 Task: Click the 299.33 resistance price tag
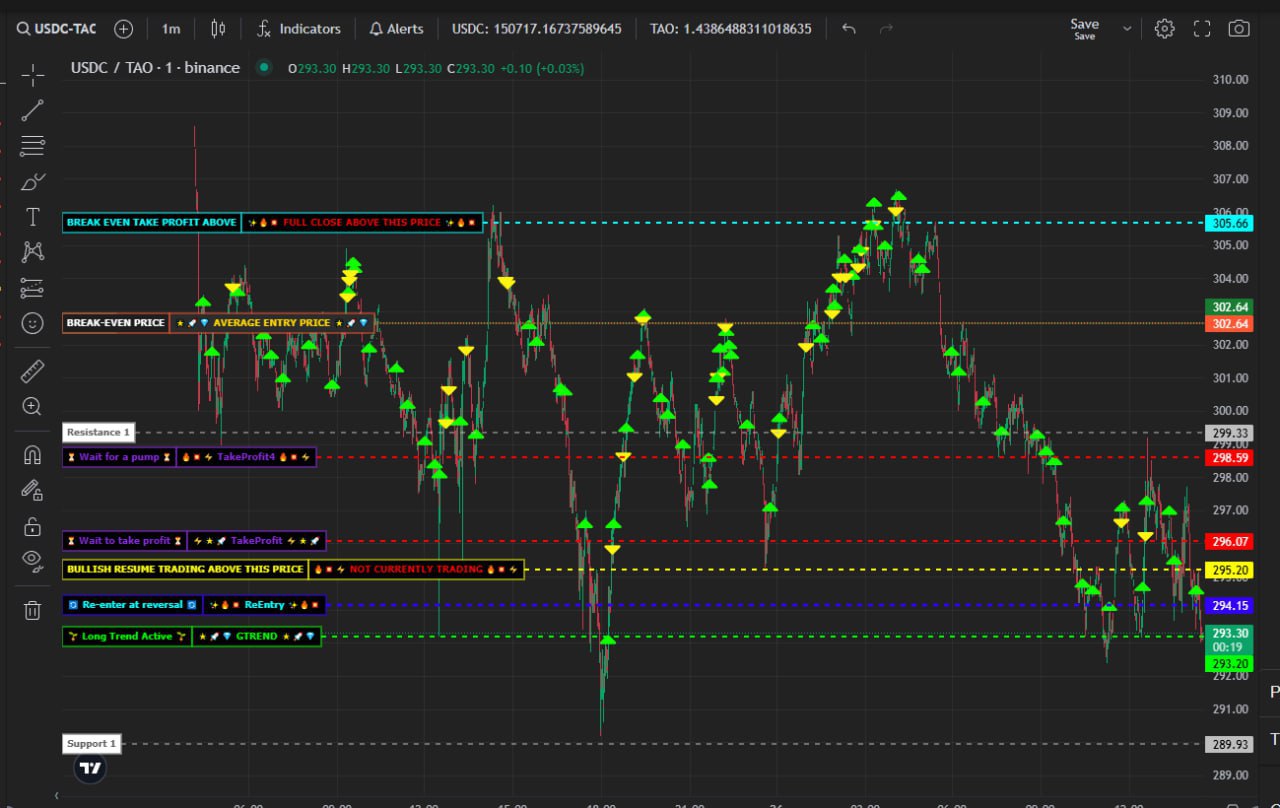pyautogui.click(x=1231, y=433)
